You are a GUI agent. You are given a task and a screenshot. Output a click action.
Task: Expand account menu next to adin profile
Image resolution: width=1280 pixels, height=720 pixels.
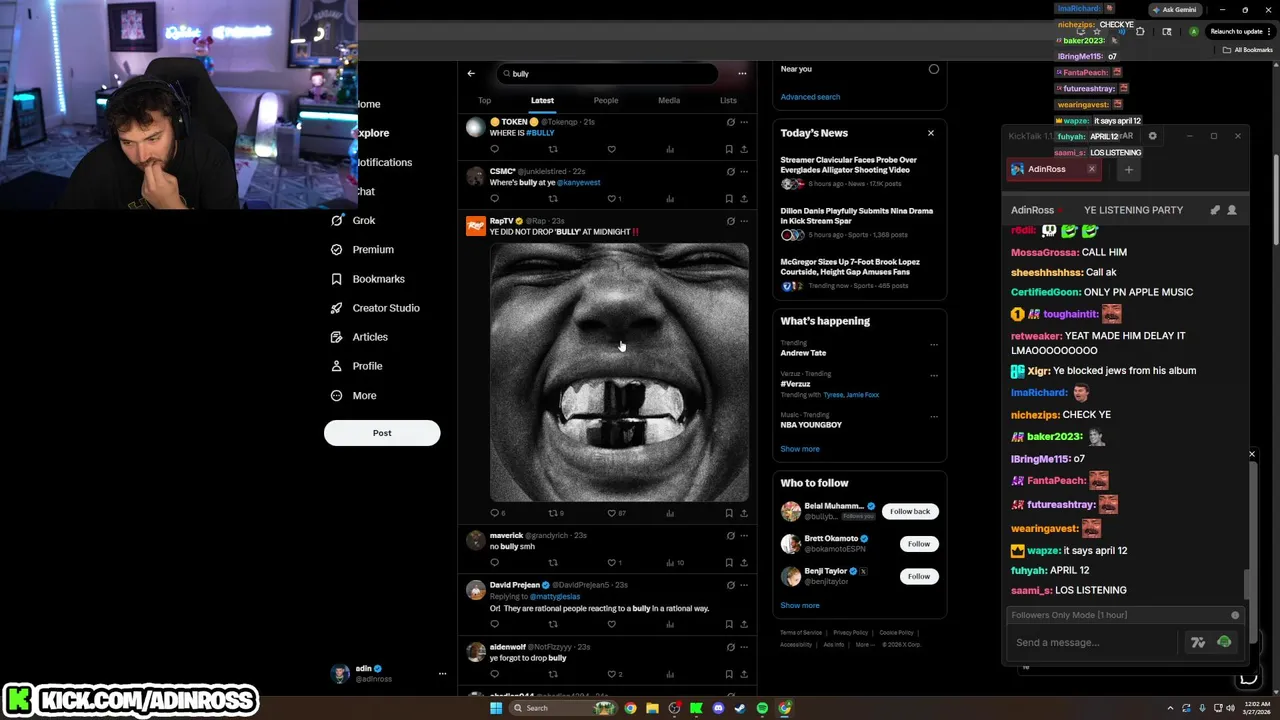tap(442, 674)
